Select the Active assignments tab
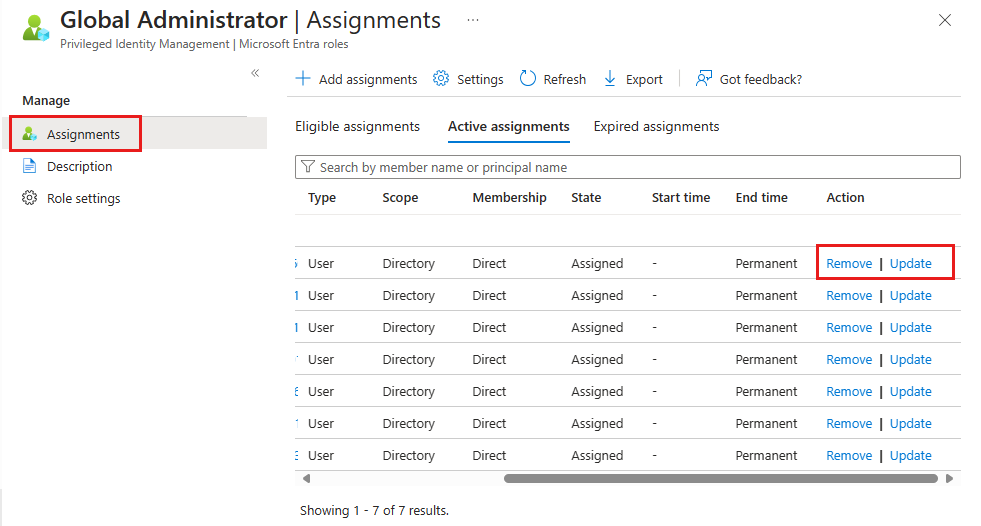The image size is (981, 526). point(508,127)
